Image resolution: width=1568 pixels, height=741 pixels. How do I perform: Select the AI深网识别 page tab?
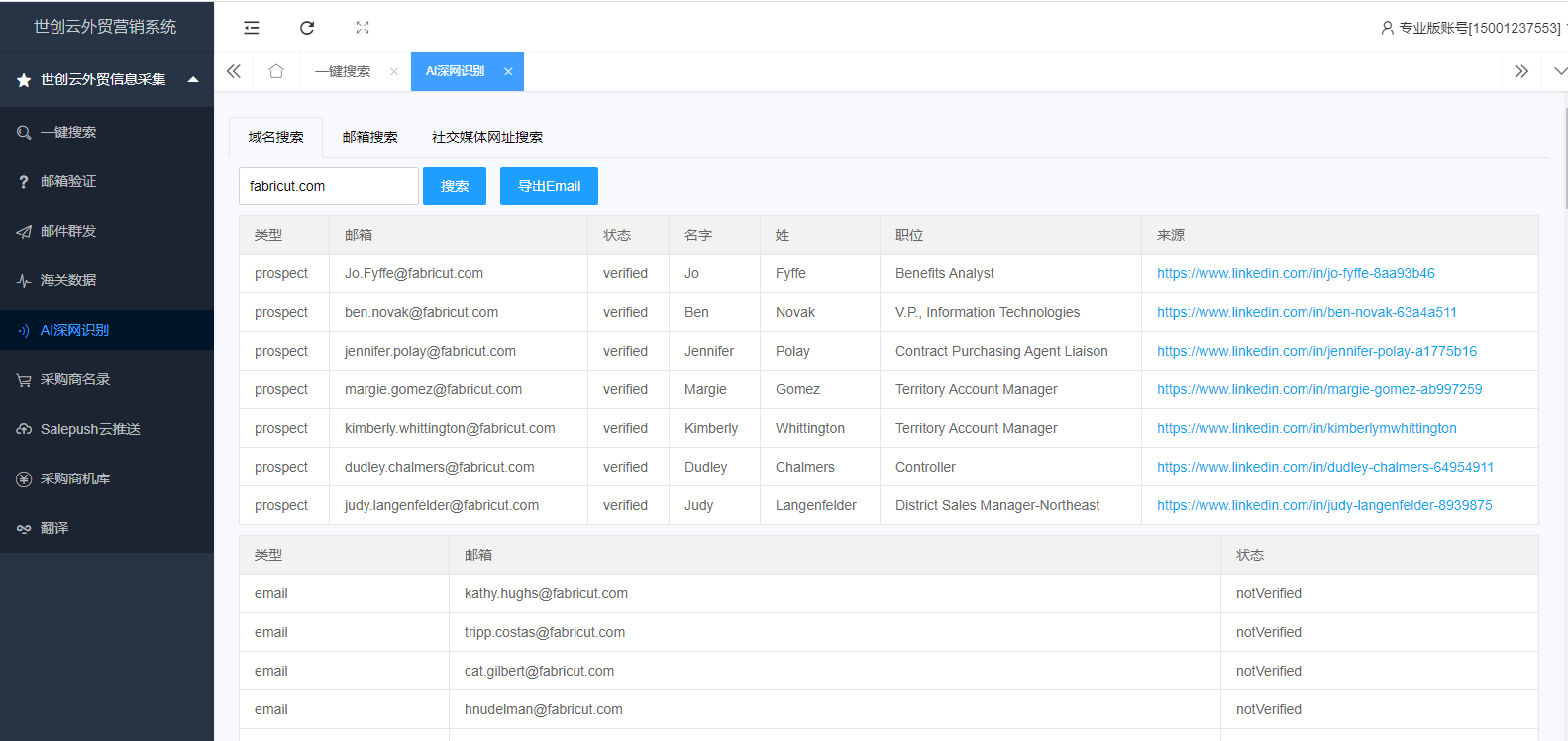[455, 71]
